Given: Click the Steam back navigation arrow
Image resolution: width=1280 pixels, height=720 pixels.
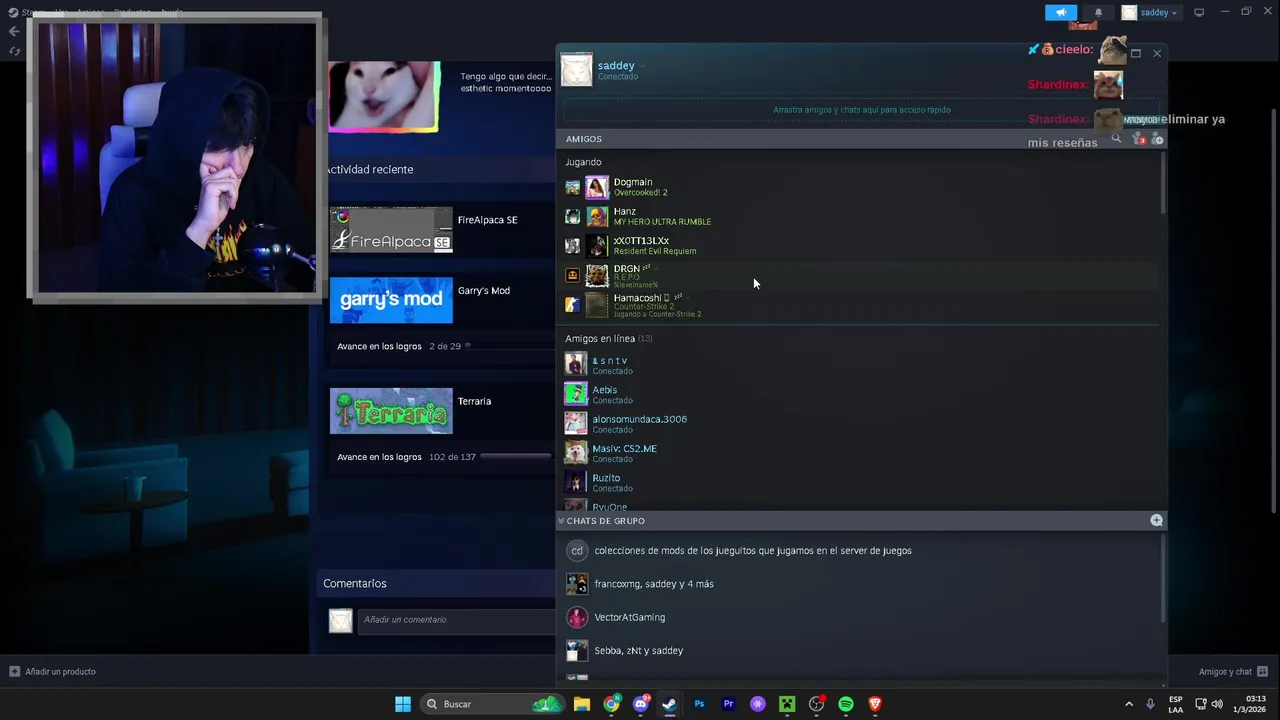Looking at the screenshot, I should click(x=14, y=31).
